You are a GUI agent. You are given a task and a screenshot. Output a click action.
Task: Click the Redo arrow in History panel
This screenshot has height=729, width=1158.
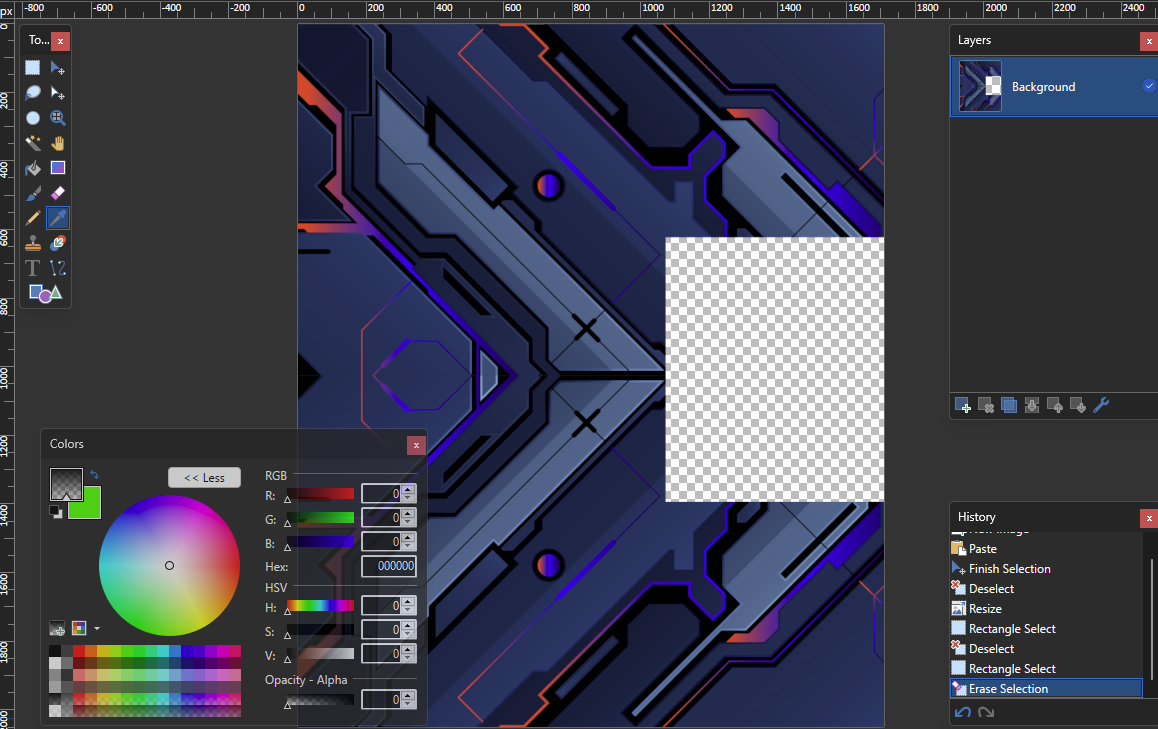(x=986, y=712)
